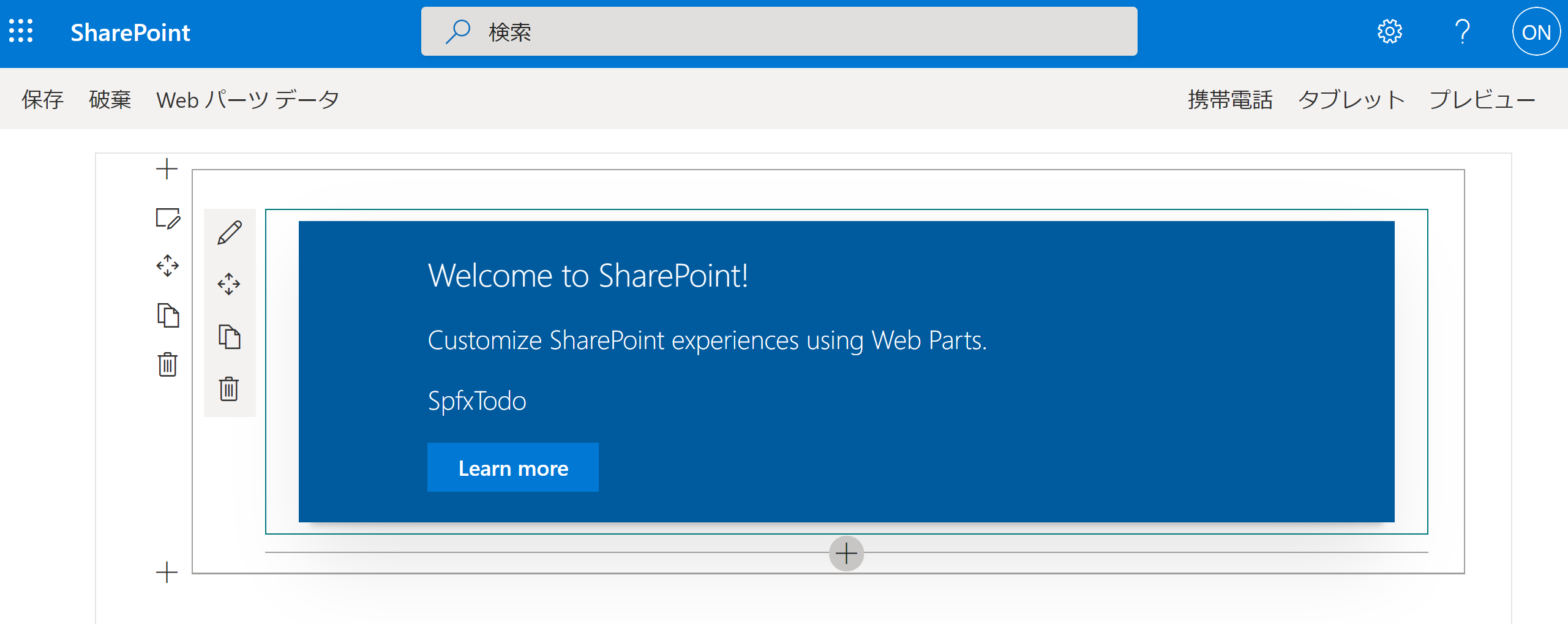Click the Learn more button
The image size is (1568, 624).
tap(512, 467)
